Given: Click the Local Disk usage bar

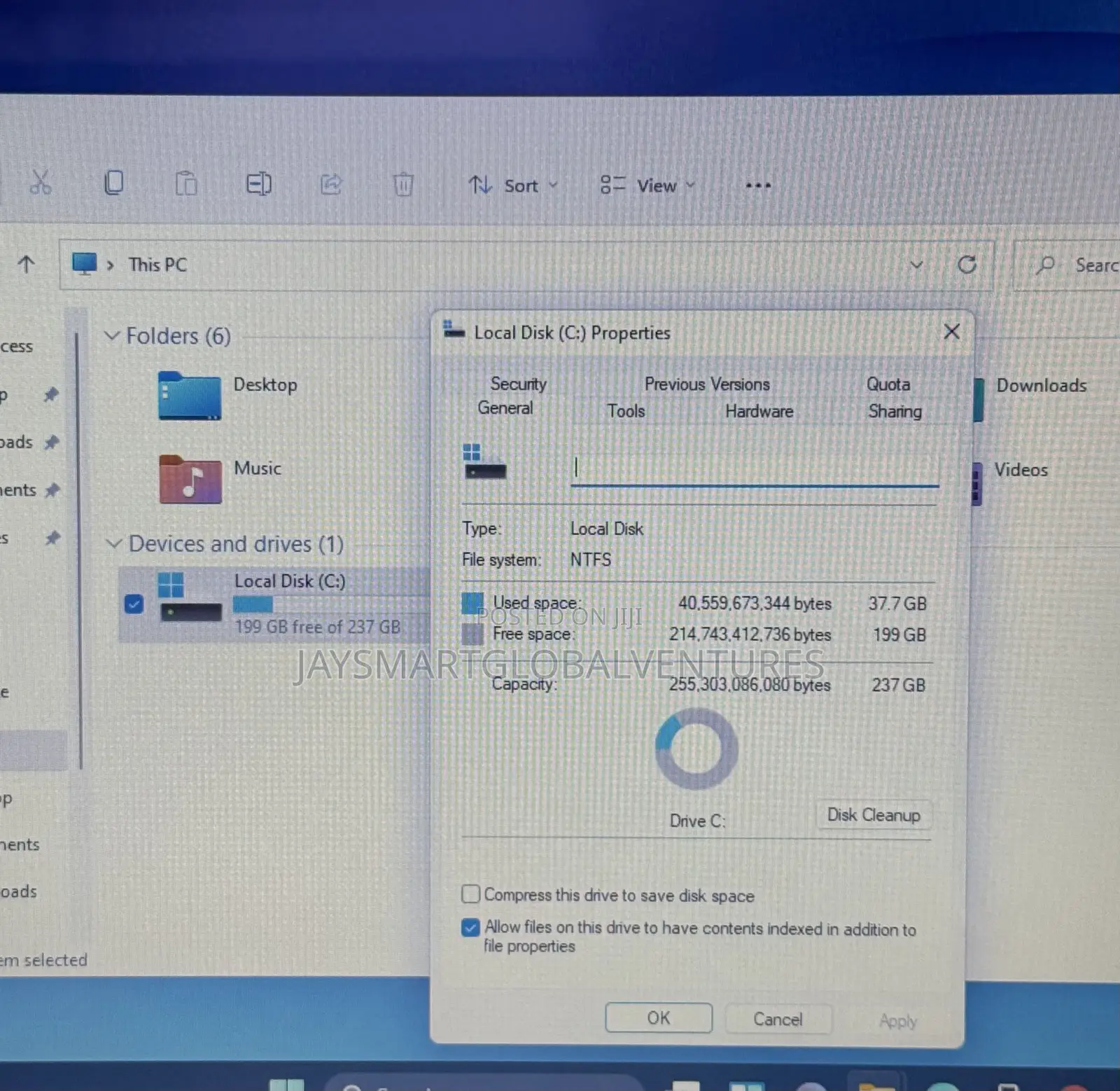Looking at the screenshot, I should tap(329, 604).
